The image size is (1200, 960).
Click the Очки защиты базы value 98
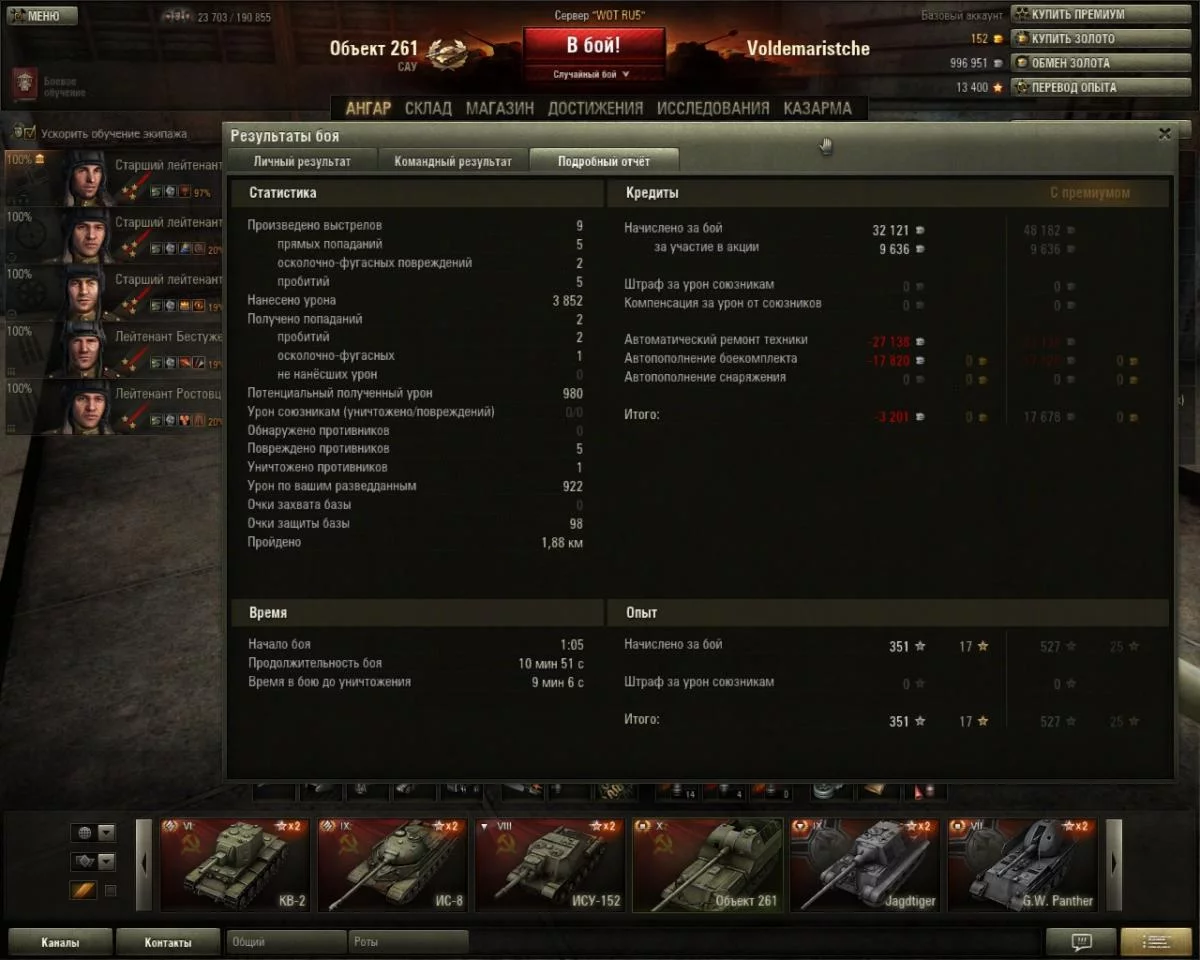point(576,524)
